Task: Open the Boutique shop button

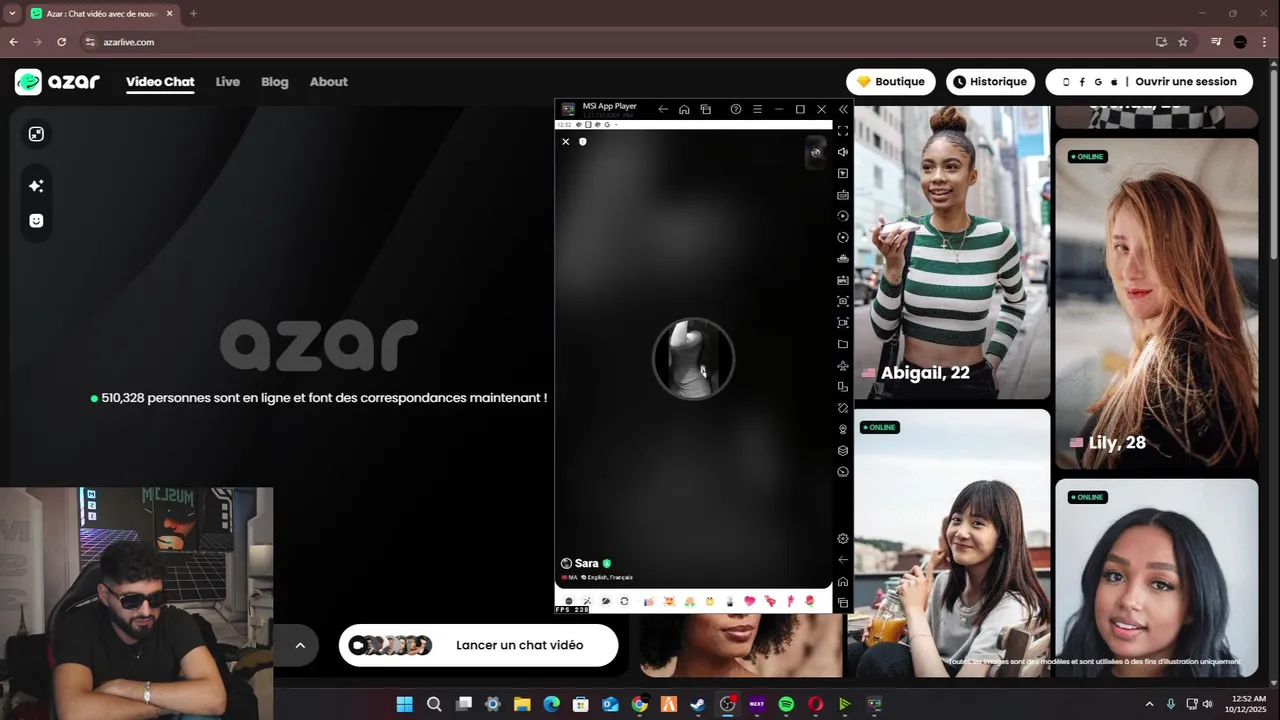Action: tap(891, 82)
